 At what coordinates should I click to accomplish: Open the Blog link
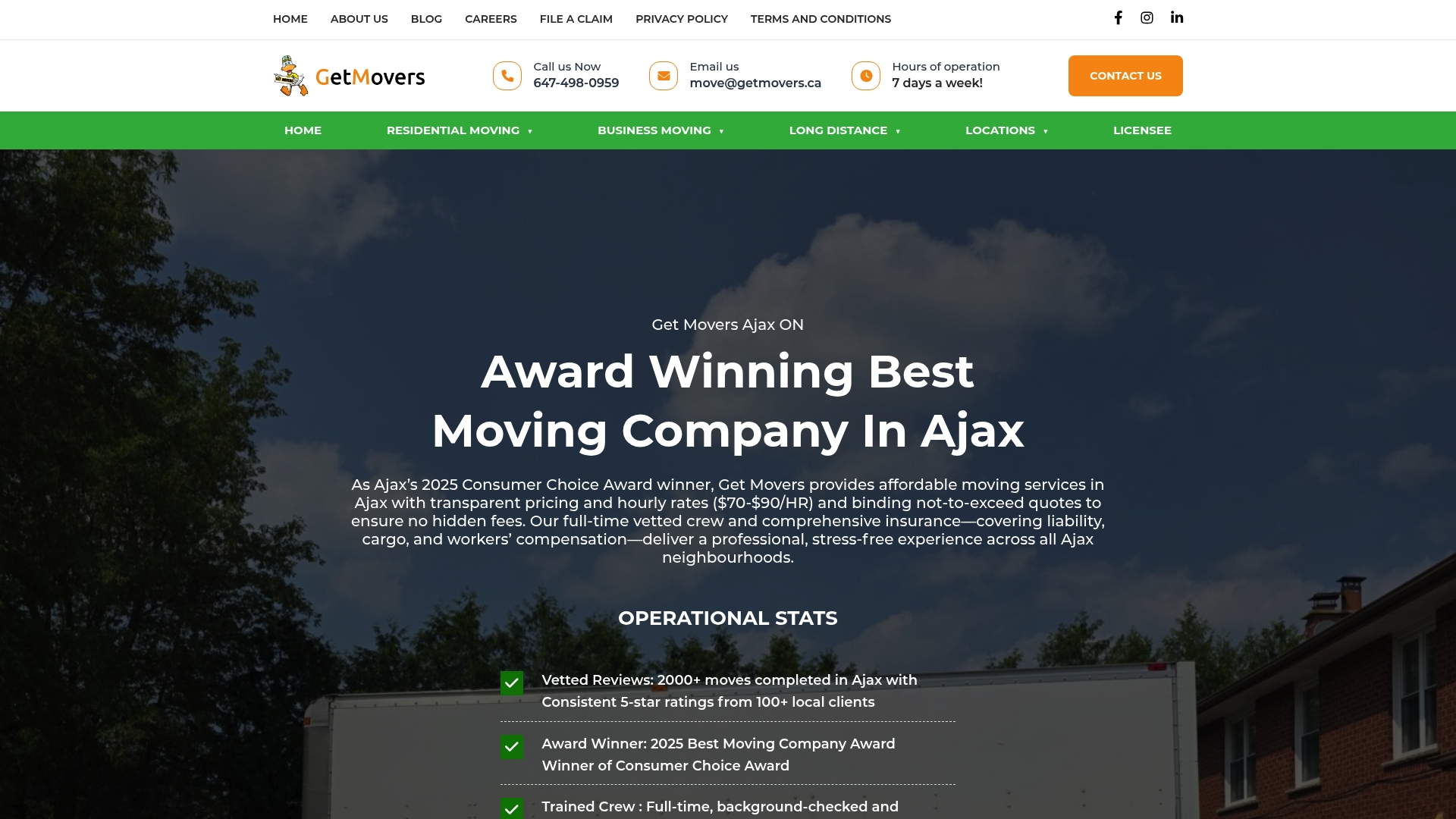(x=426, y=19)
